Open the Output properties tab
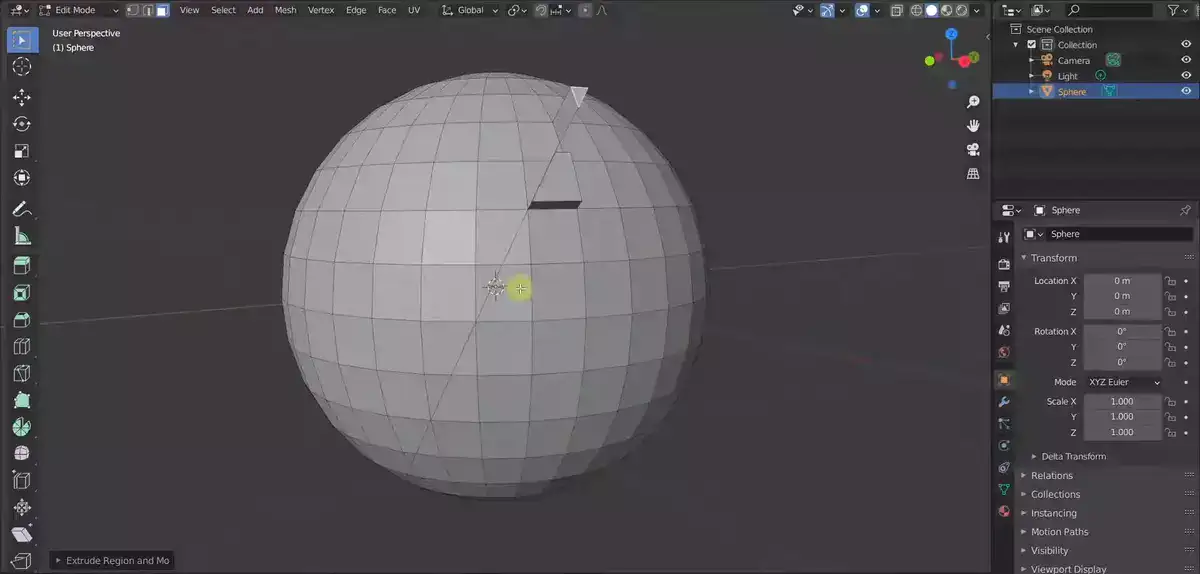Viewport: 1200px width, 574px height. pyautogui.click(x=1004, y=286)
